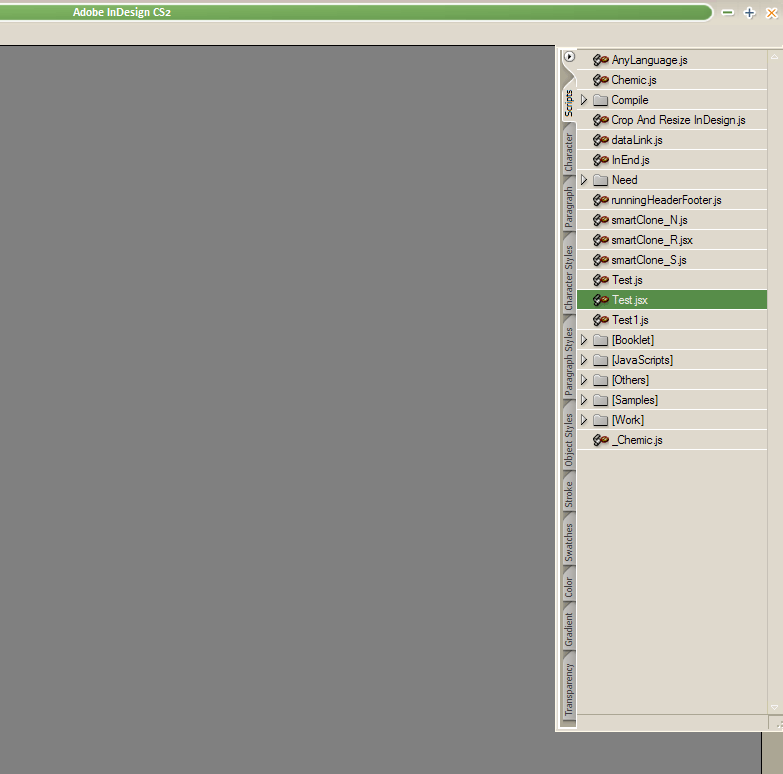Screen dimensions: 783x774
Task: Click the script icon beside _Chemic.js
Action: tap(600, 440)
